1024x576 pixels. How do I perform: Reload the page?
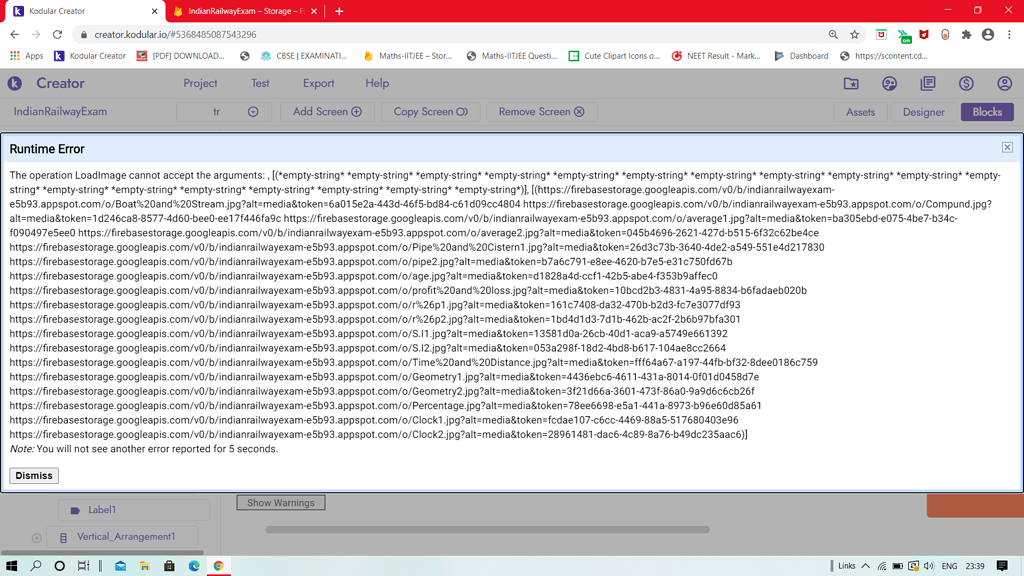57,34
